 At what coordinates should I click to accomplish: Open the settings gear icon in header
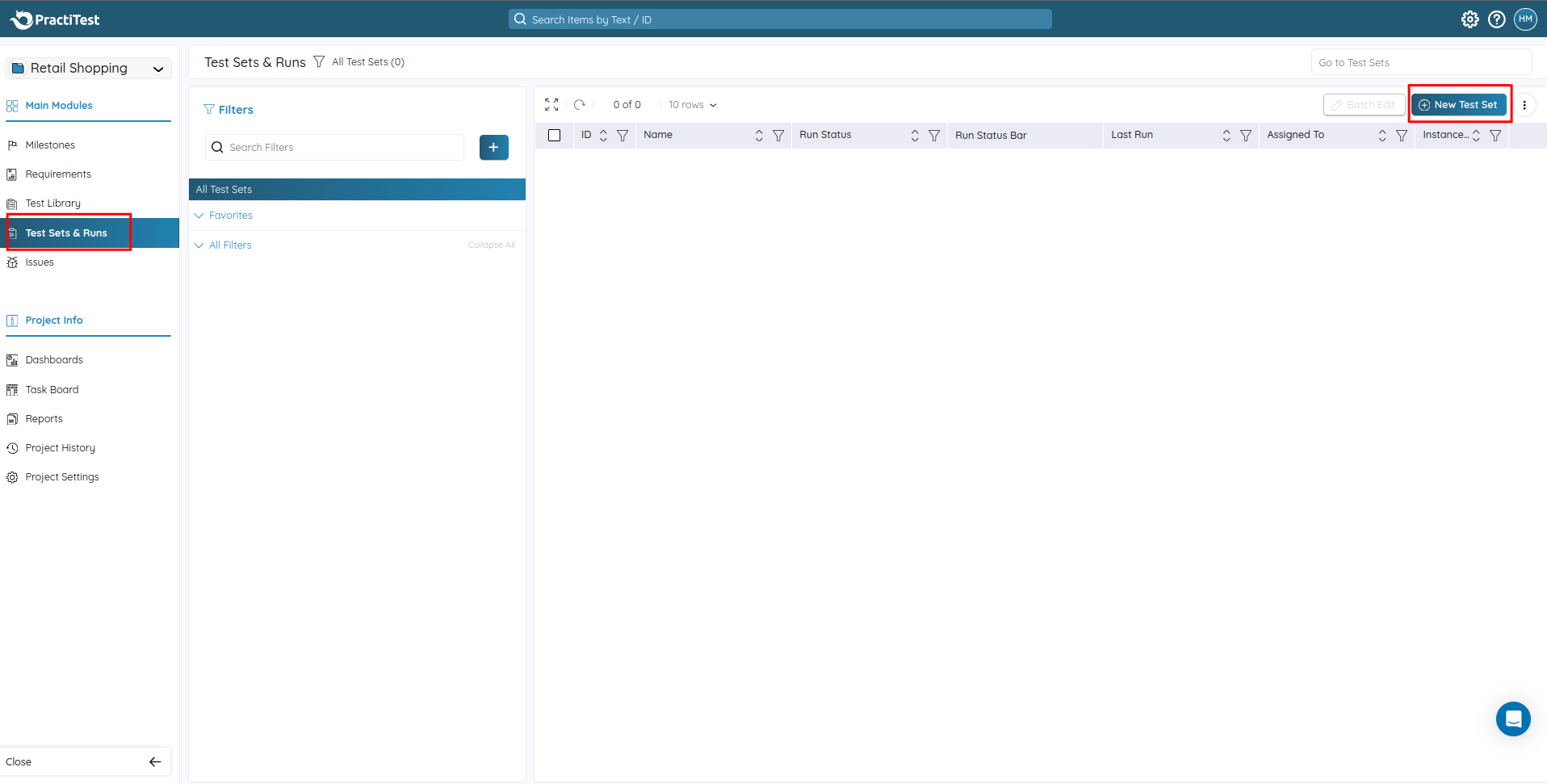tap(1469, 19)
